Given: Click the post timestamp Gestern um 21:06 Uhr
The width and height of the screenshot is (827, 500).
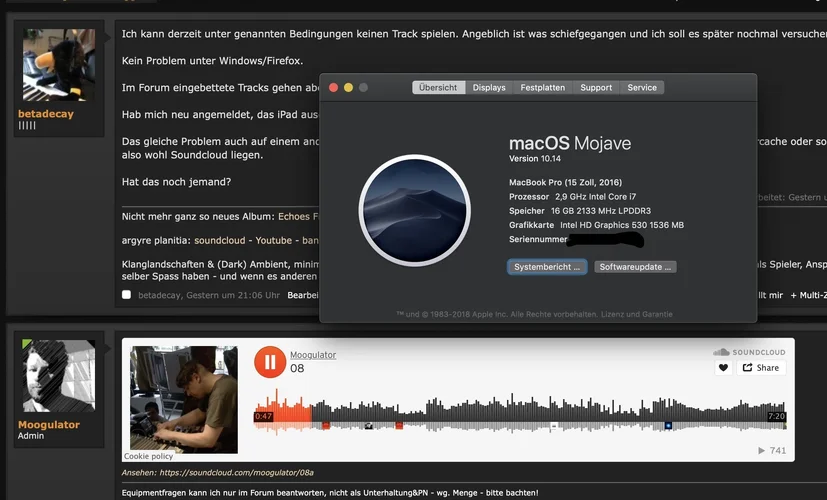Looking at the screenshot, I should (x=233, y=295).
